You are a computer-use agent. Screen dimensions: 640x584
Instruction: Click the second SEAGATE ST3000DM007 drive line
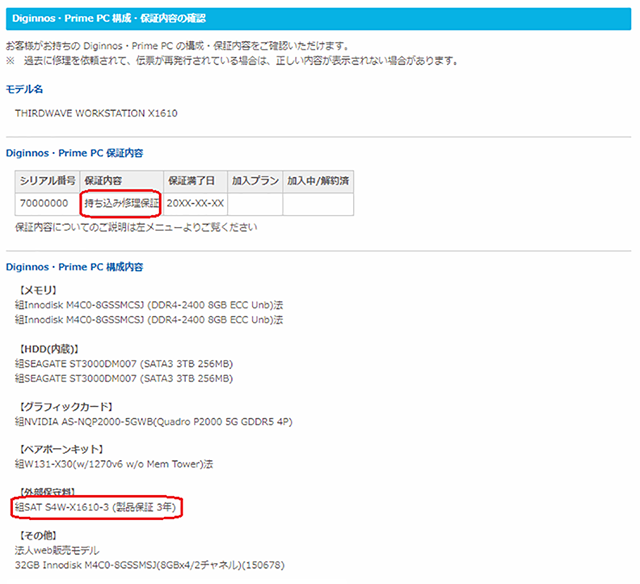(124, 378)
